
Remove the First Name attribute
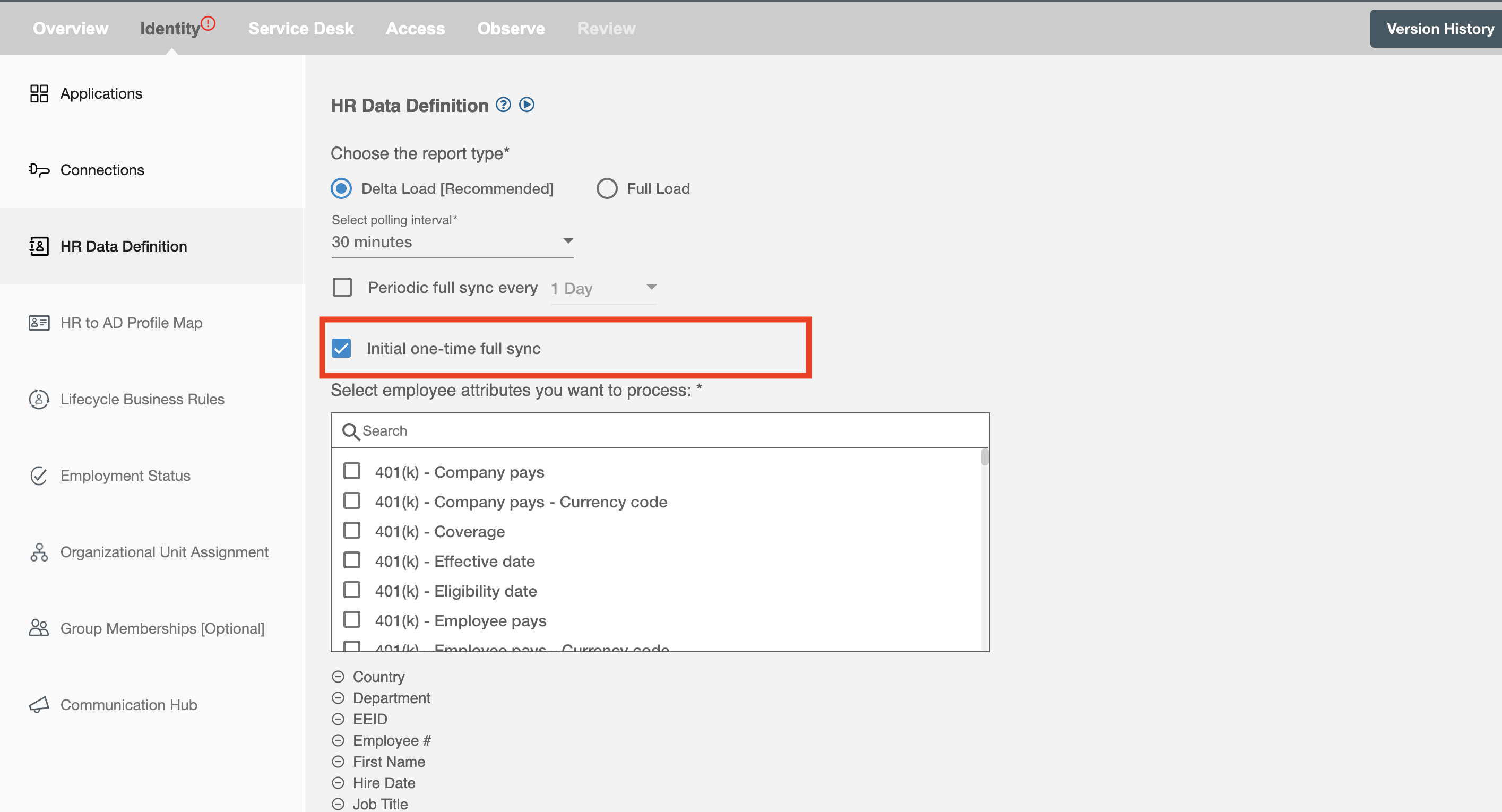338,761
